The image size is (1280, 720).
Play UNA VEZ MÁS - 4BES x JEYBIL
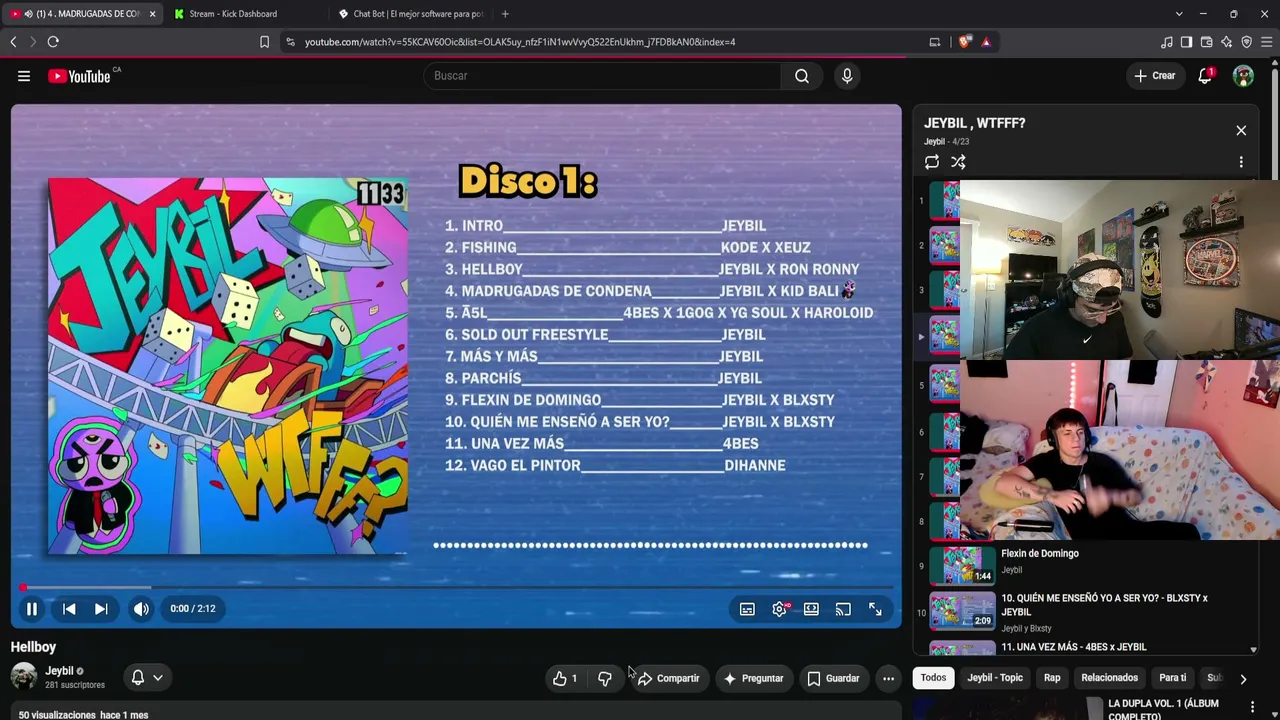point(1086,647)
